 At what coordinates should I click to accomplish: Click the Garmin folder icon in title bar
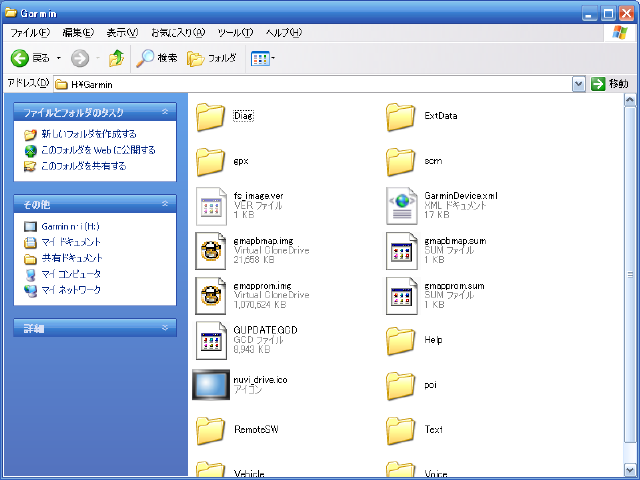pos(11,13)
